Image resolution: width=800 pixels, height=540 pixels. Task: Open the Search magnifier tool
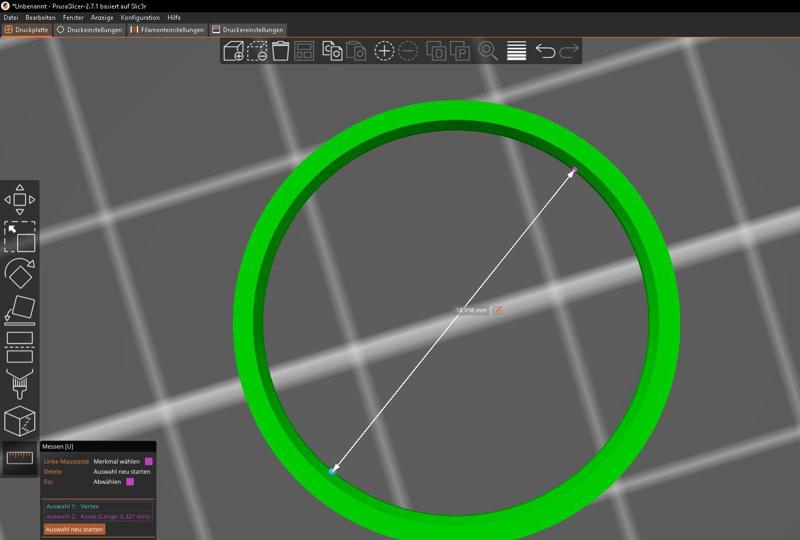(488, 51)
